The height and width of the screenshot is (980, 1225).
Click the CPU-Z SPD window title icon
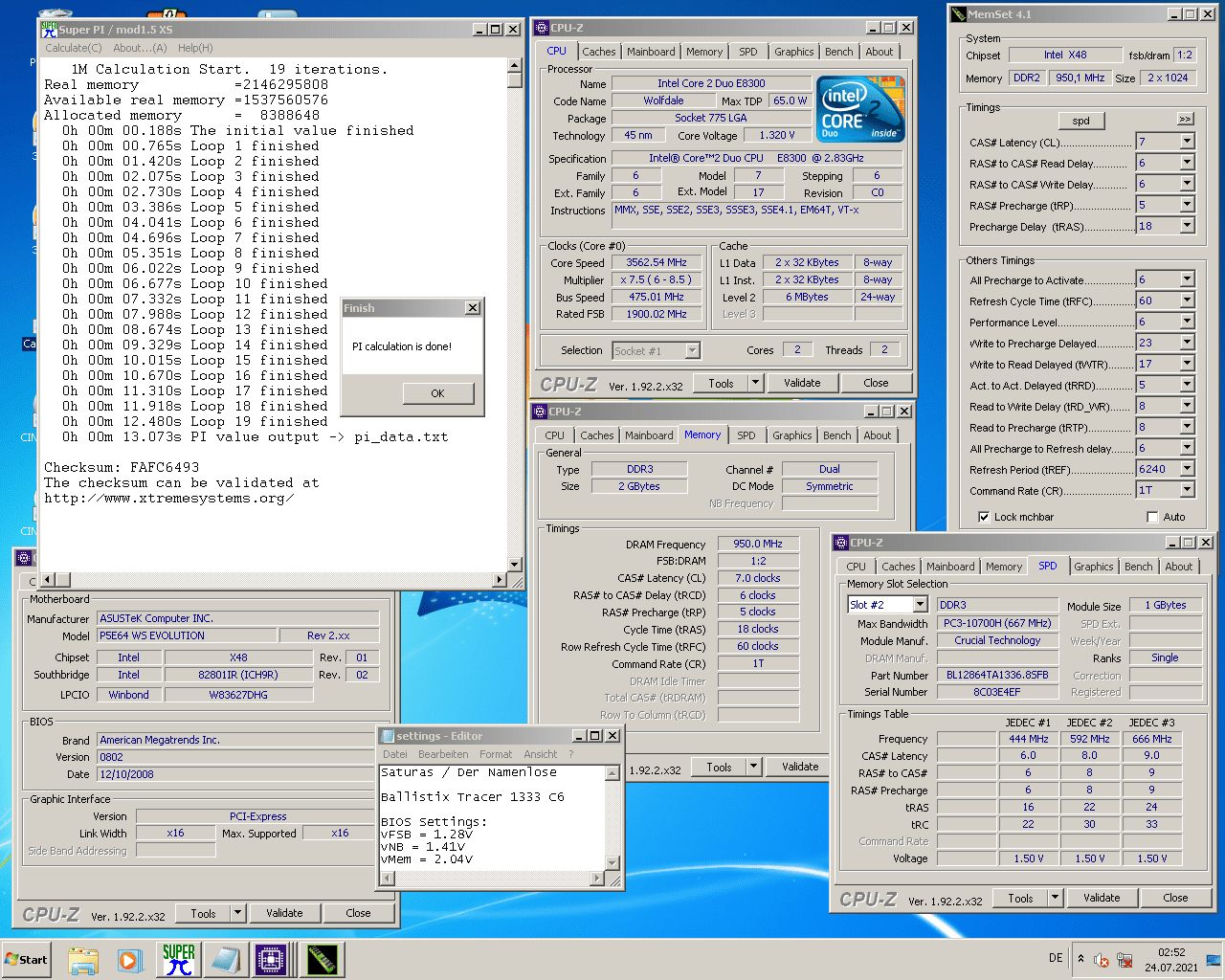(x=841, y=543)
